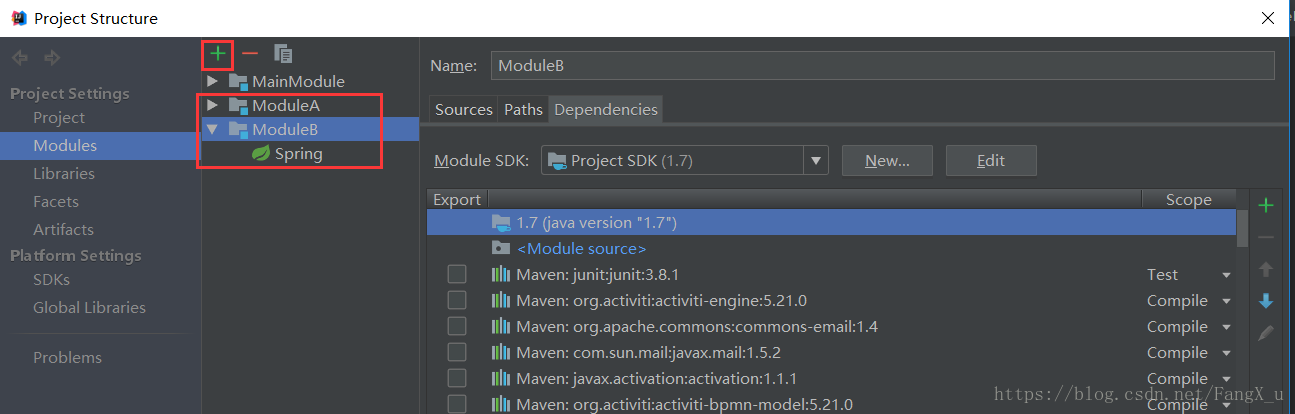Click the green plus to add module
1295x414 pixels.
pos(218,54)
